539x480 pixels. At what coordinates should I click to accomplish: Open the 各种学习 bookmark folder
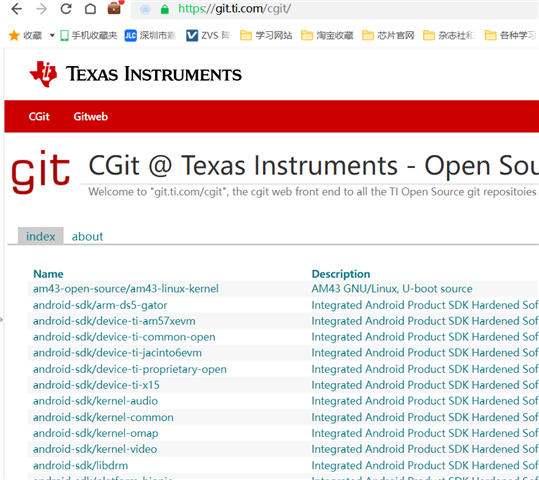[510, 35]
